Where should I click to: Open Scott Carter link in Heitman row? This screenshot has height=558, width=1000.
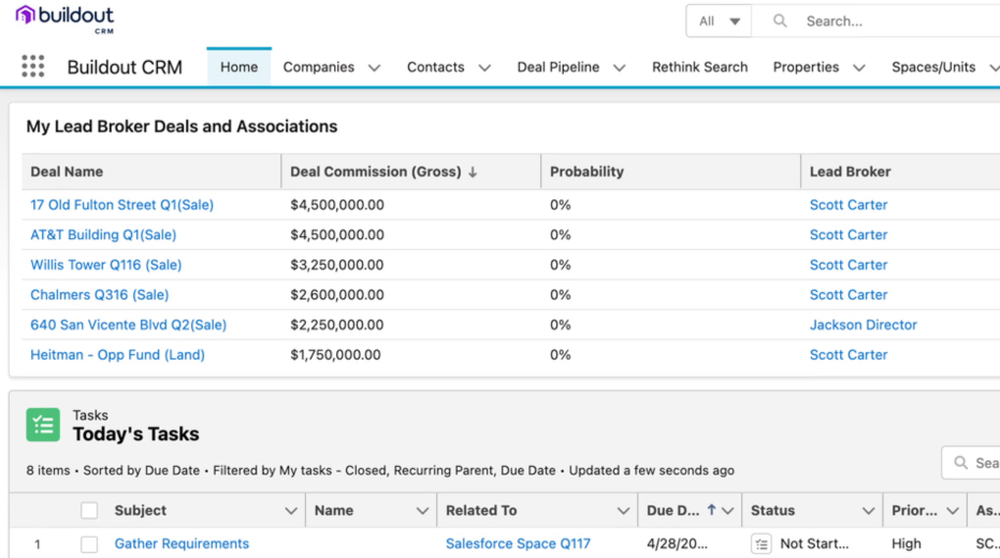pos(848,355)
